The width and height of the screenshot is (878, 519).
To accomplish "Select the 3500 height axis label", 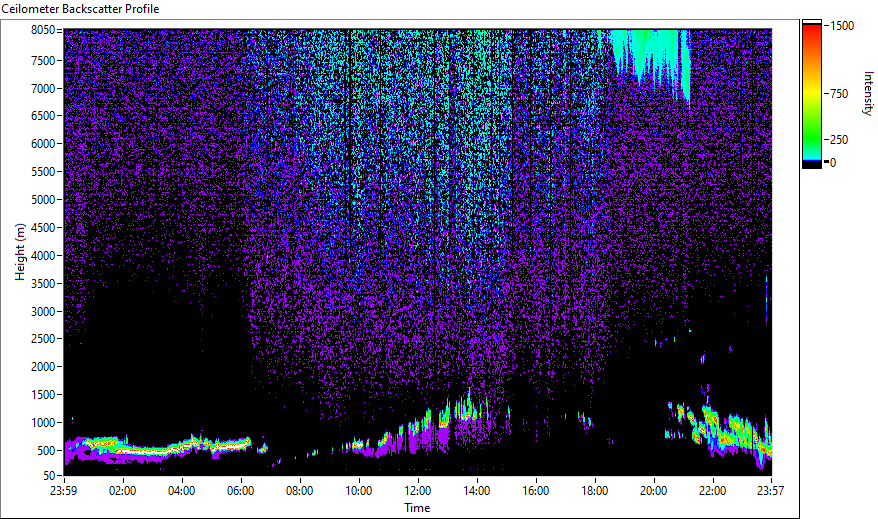I will [x=43, y=284].
